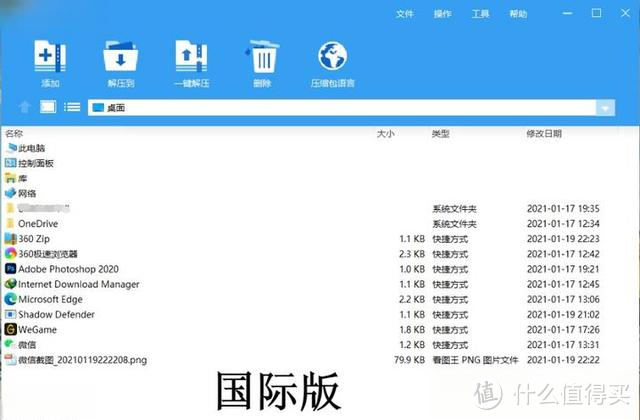640x420 pixels.
Task: Click the 解压到 (Extract to) icon
Action: pos(120,56)
